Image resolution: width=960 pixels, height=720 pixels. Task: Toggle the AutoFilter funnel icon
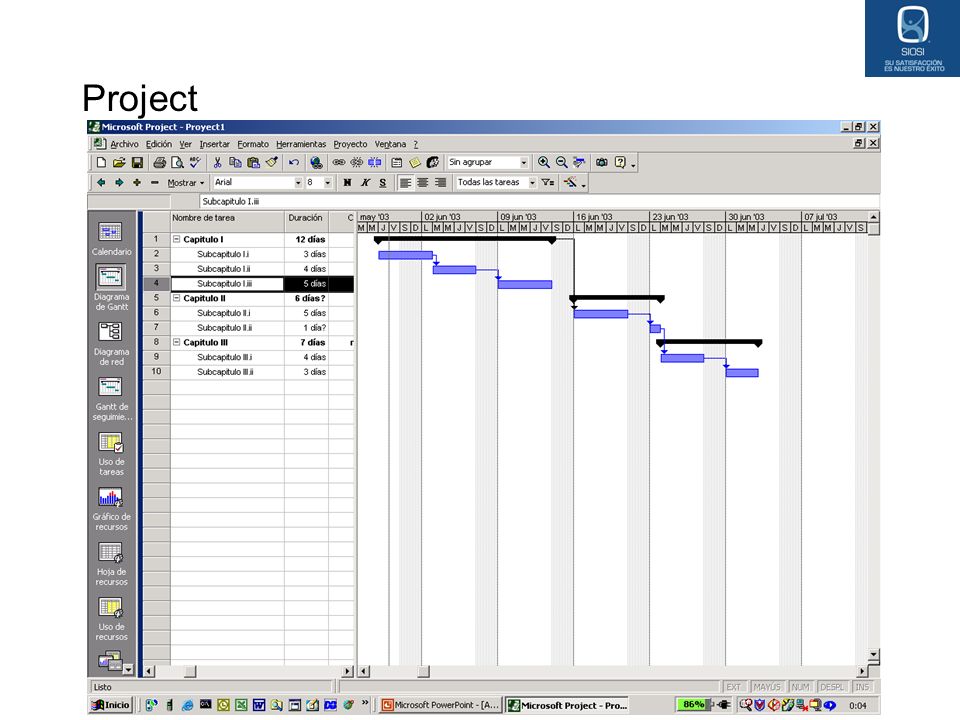(x=548, y=182)
